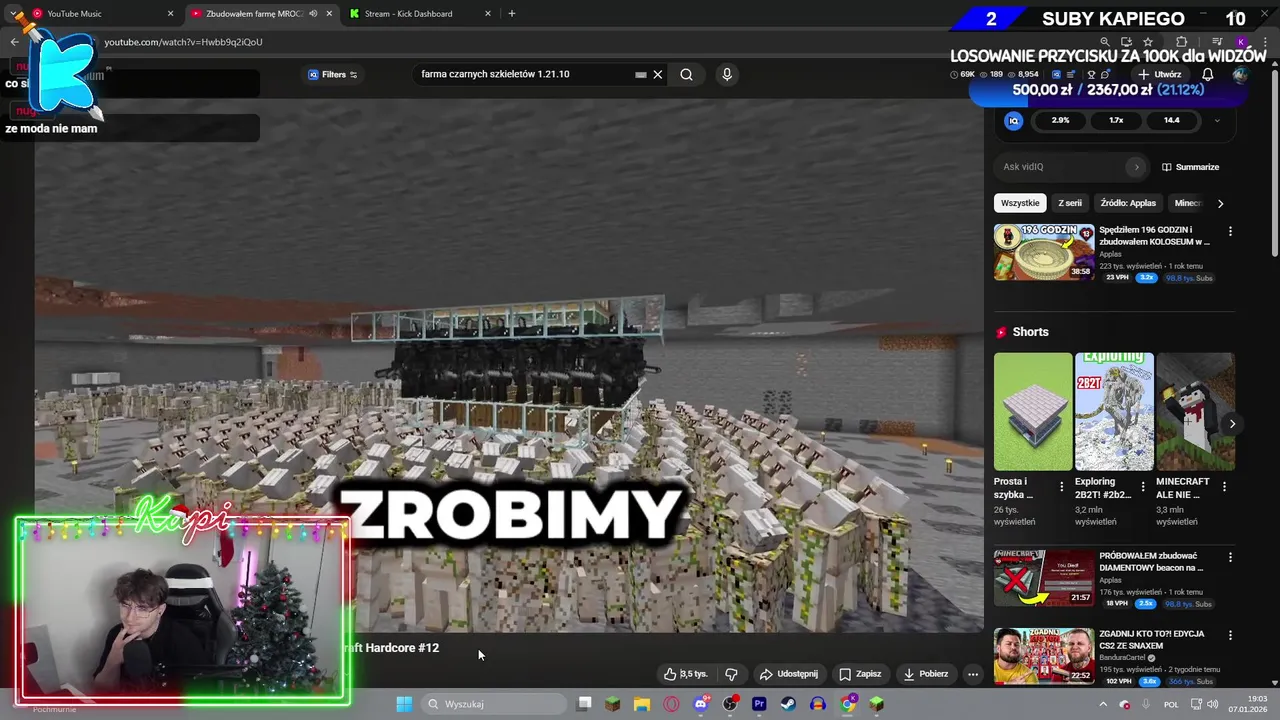Open the browser extensions puzzle icon
Screen dimensions: 1280x720
point(1181,42)
